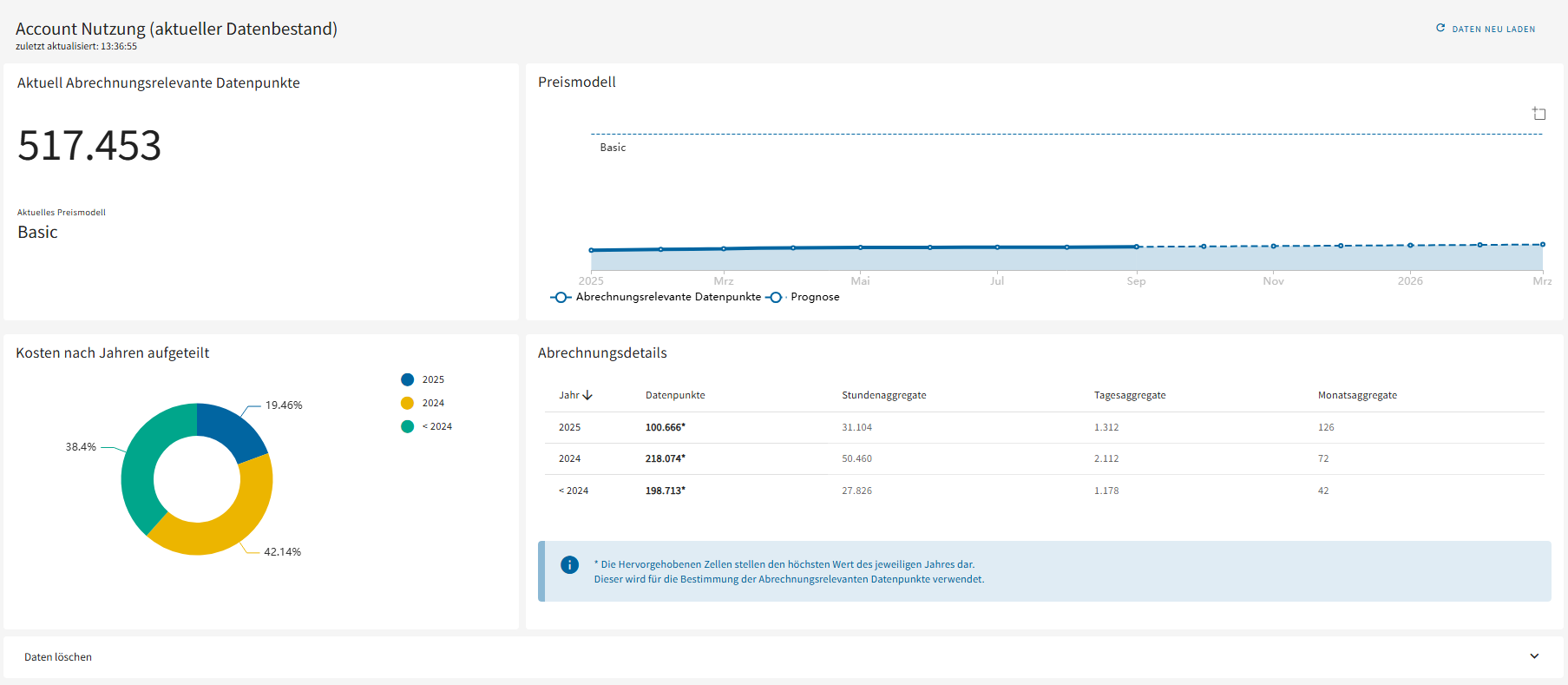Click the Monatsaggregate column header
This screenshot has width=1568, height=685.
1356,395
